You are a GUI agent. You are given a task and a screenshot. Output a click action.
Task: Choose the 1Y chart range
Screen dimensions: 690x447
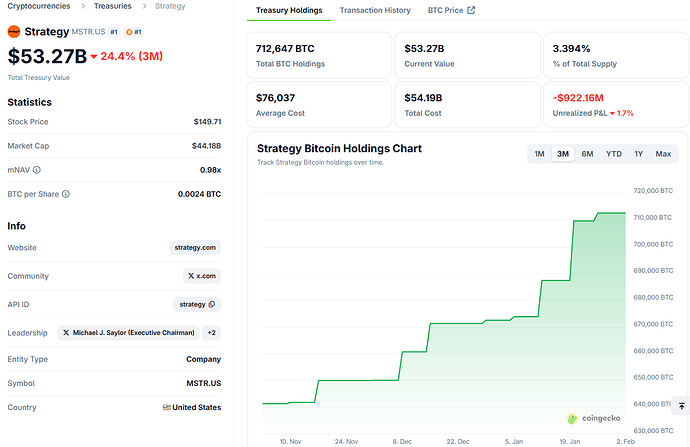(638, 154)
